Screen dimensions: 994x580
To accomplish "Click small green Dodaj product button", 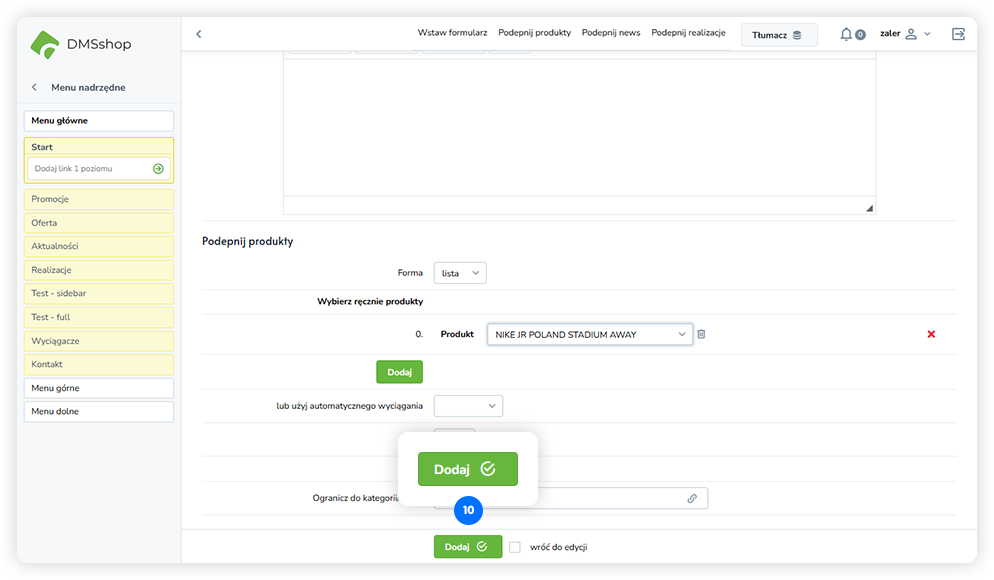I will (399, 372).
